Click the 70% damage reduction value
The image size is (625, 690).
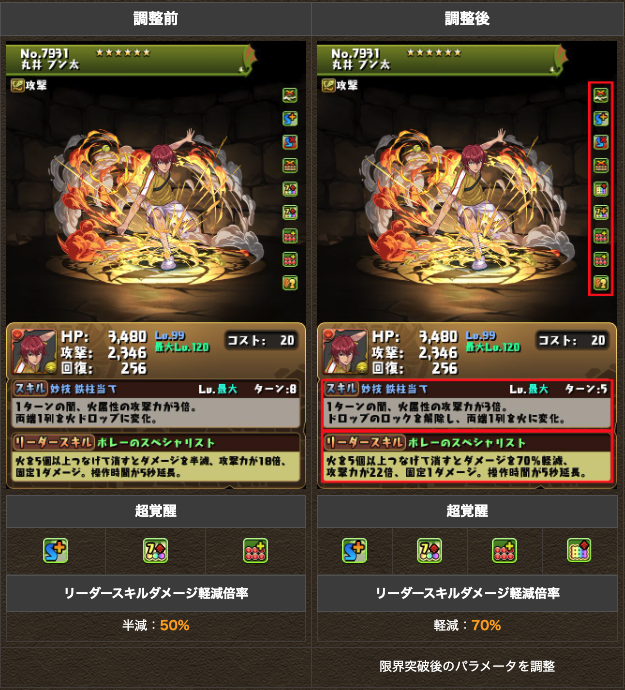coord(486,625)
